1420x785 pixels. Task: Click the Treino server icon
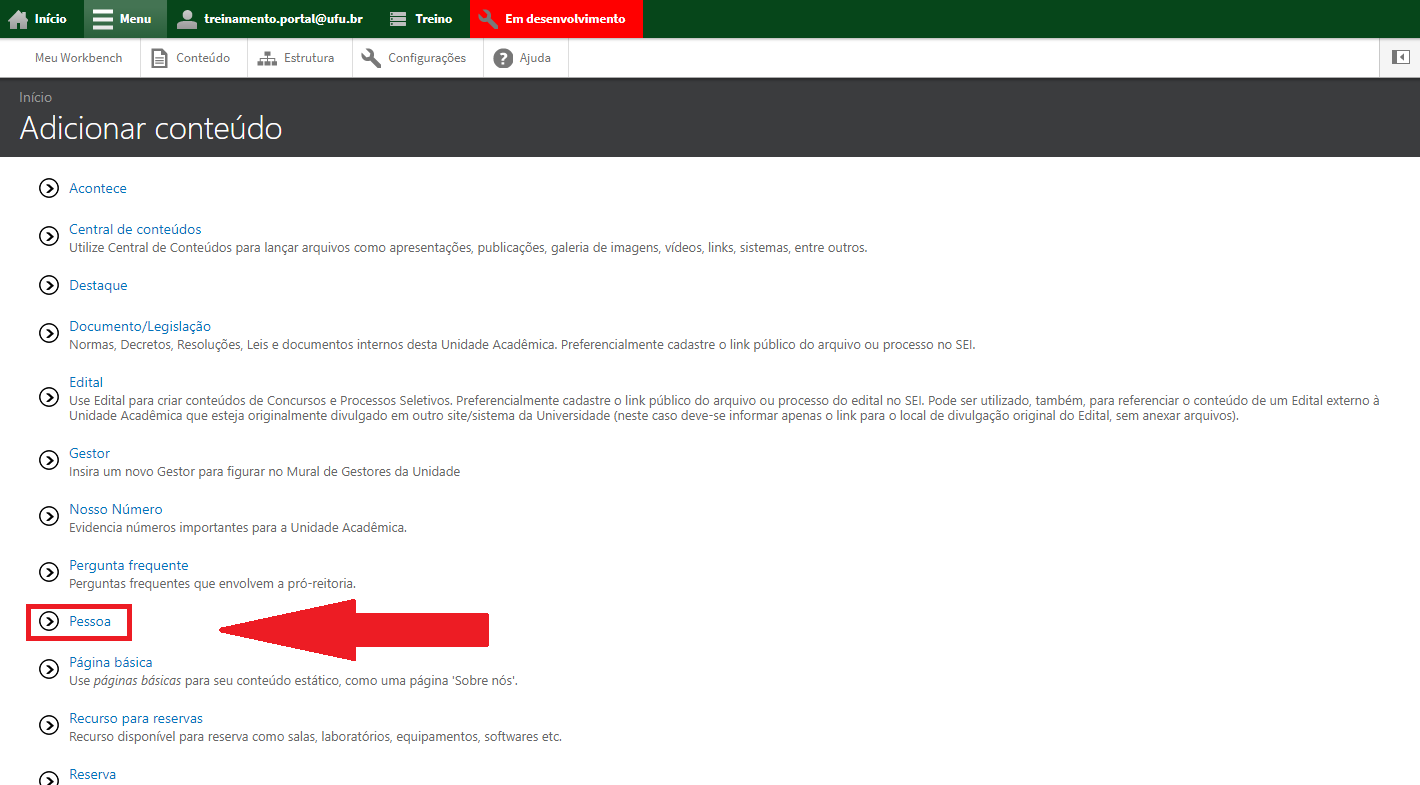[x=398, y=19]
